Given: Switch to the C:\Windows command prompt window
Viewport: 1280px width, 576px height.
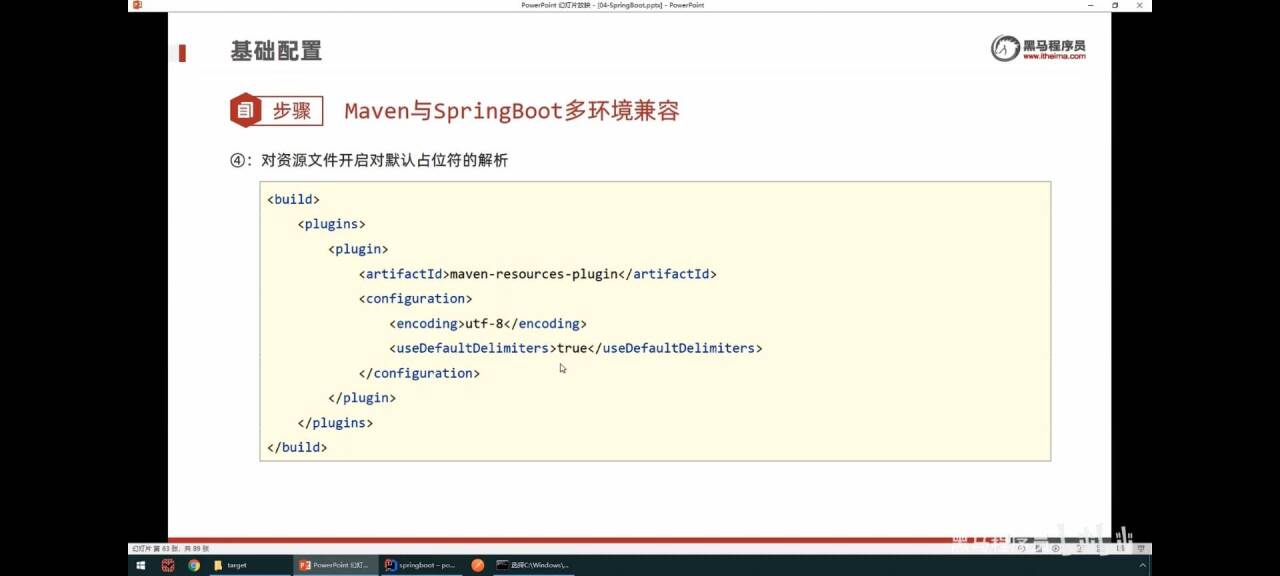Looking at the screenshot, I should point(533,565).
